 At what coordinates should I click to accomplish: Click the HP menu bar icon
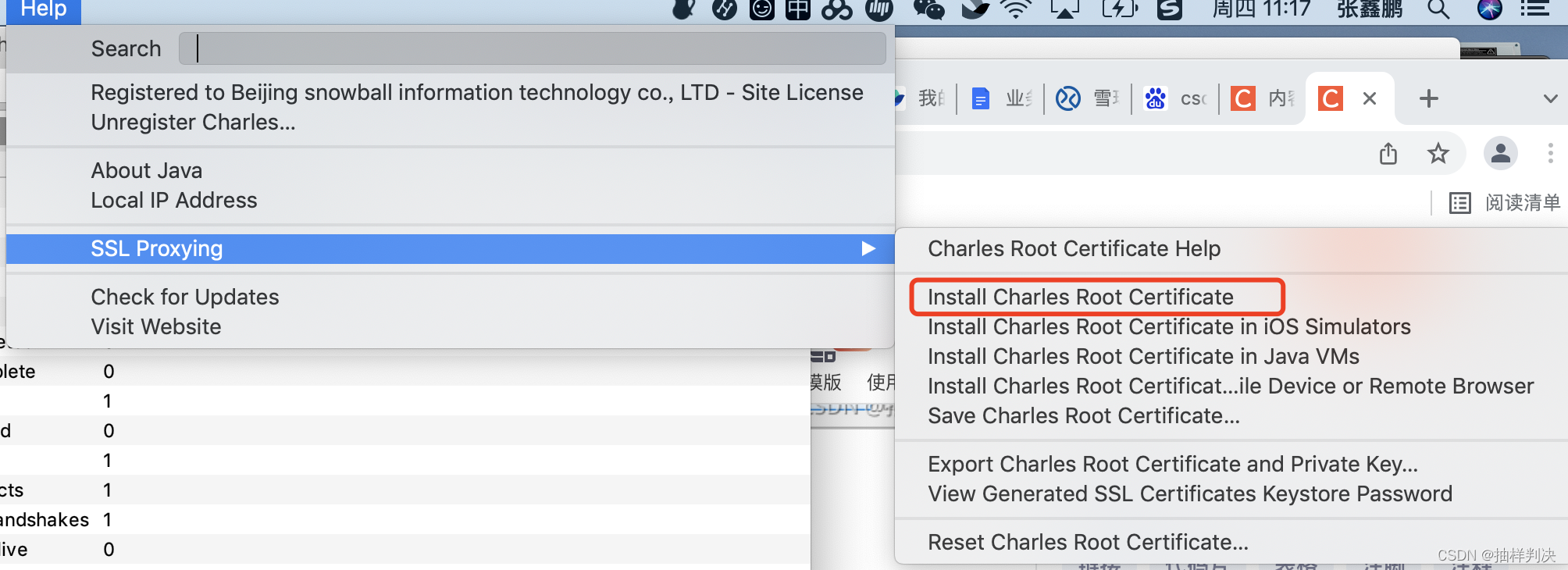879,9
